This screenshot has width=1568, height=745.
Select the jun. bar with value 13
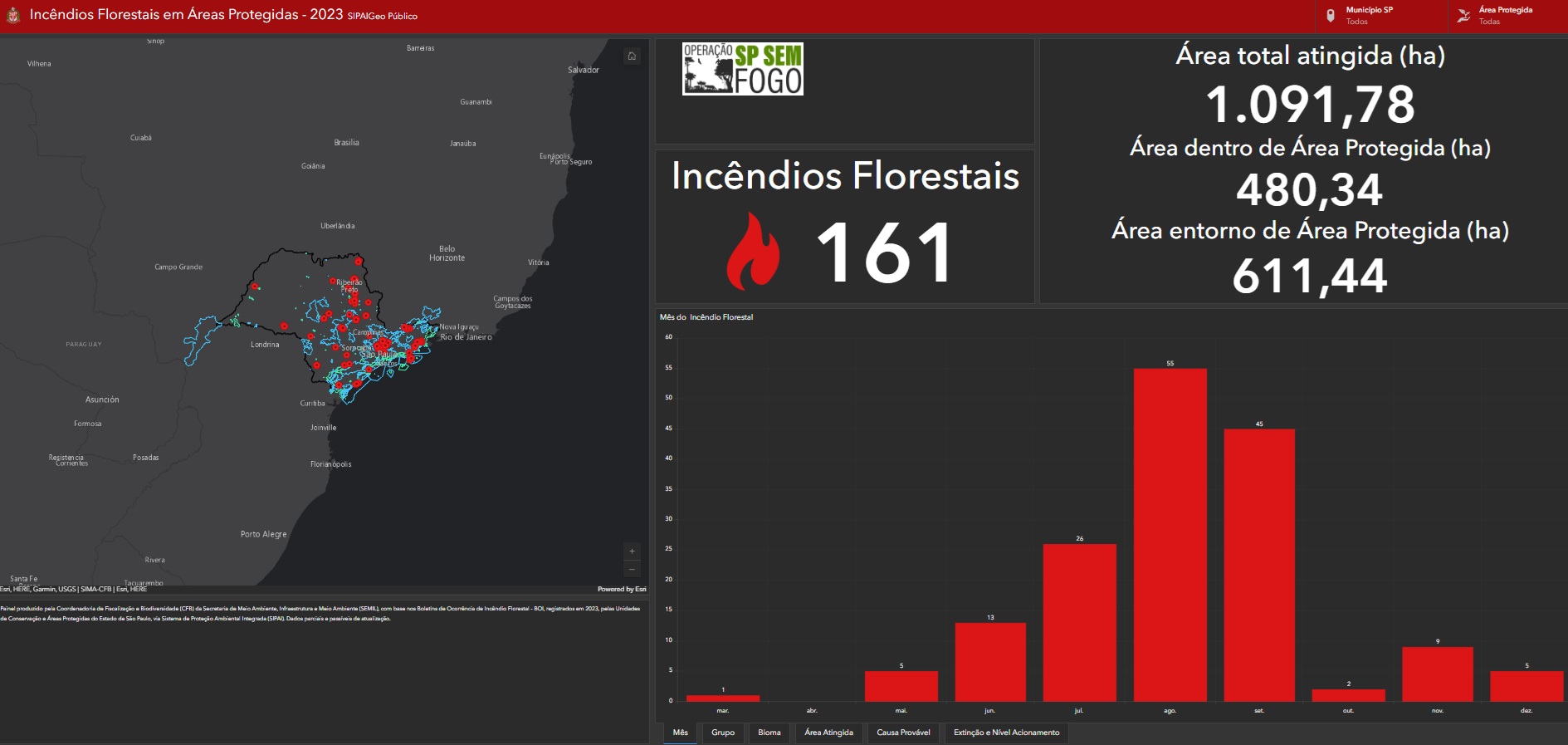(x=990, y=662)
